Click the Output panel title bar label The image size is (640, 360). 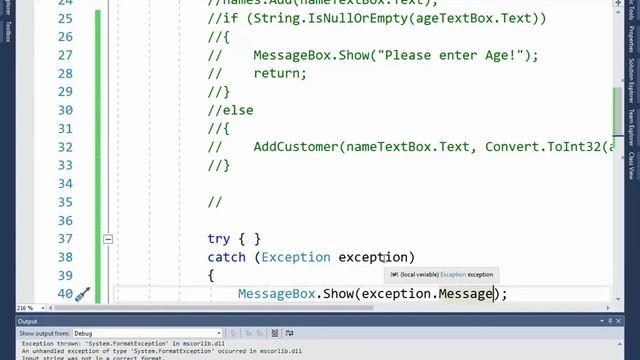(x=27, y=321)
